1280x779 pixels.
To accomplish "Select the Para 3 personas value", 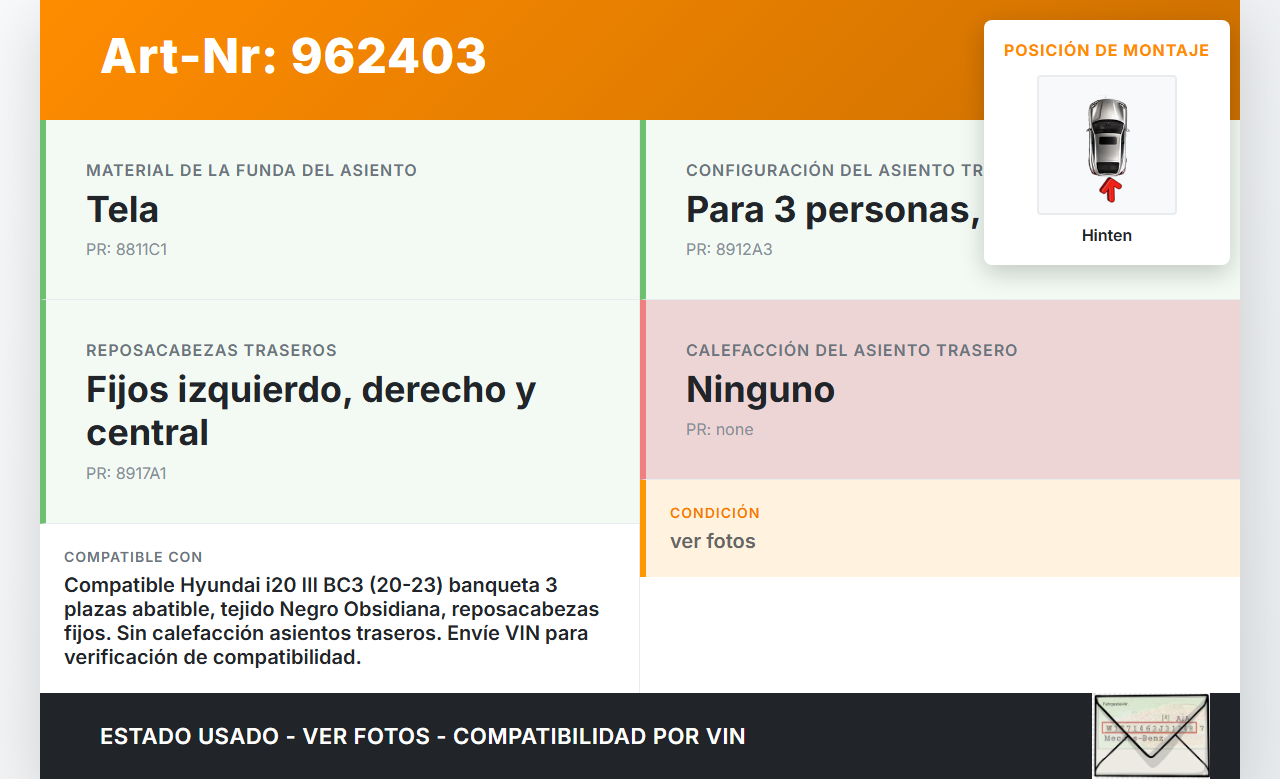I will (833, 209).
